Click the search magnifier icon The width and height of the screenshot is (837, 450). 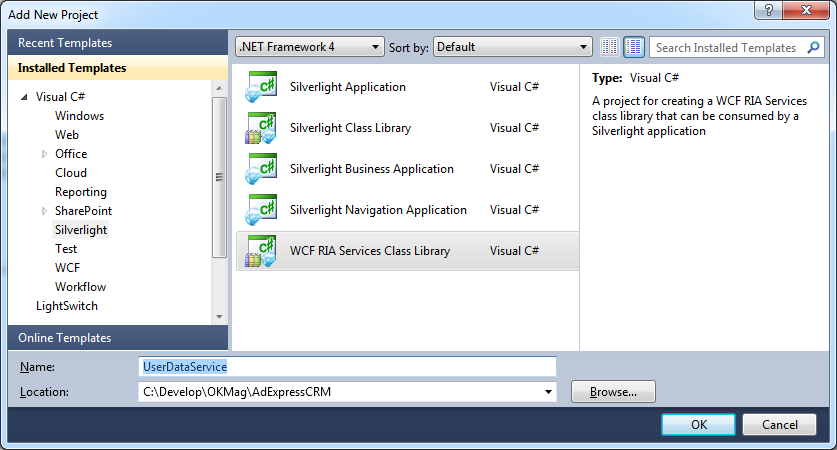[814, 48]
